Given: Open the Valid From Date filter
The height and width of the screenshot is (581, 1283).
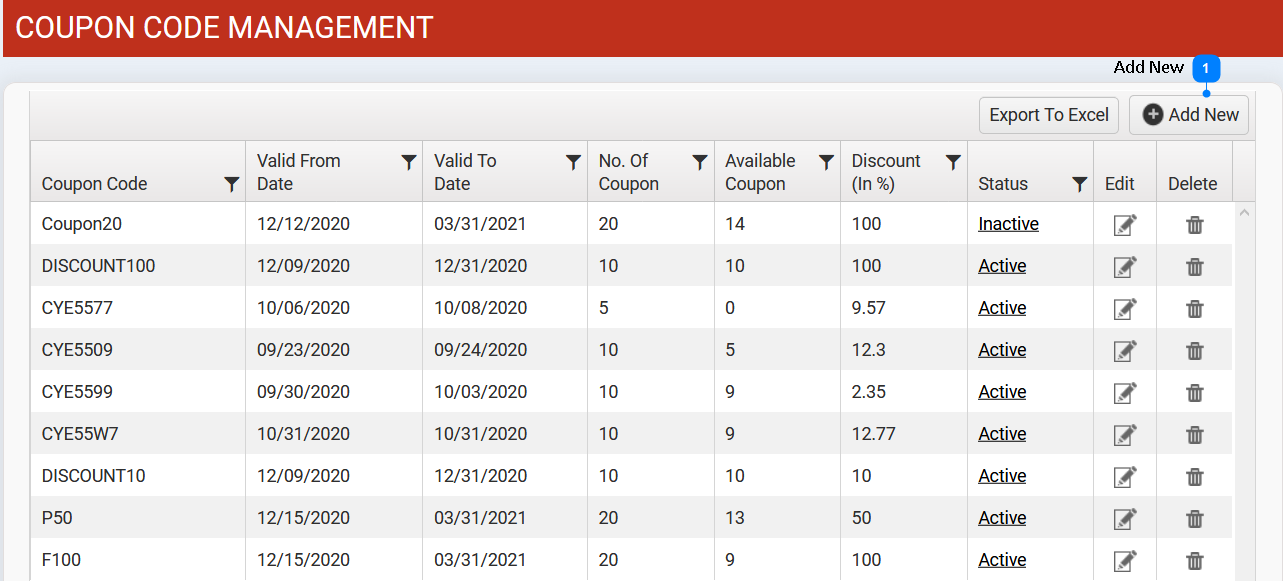Looking at the screenshot, I should (x=408, y=162).
